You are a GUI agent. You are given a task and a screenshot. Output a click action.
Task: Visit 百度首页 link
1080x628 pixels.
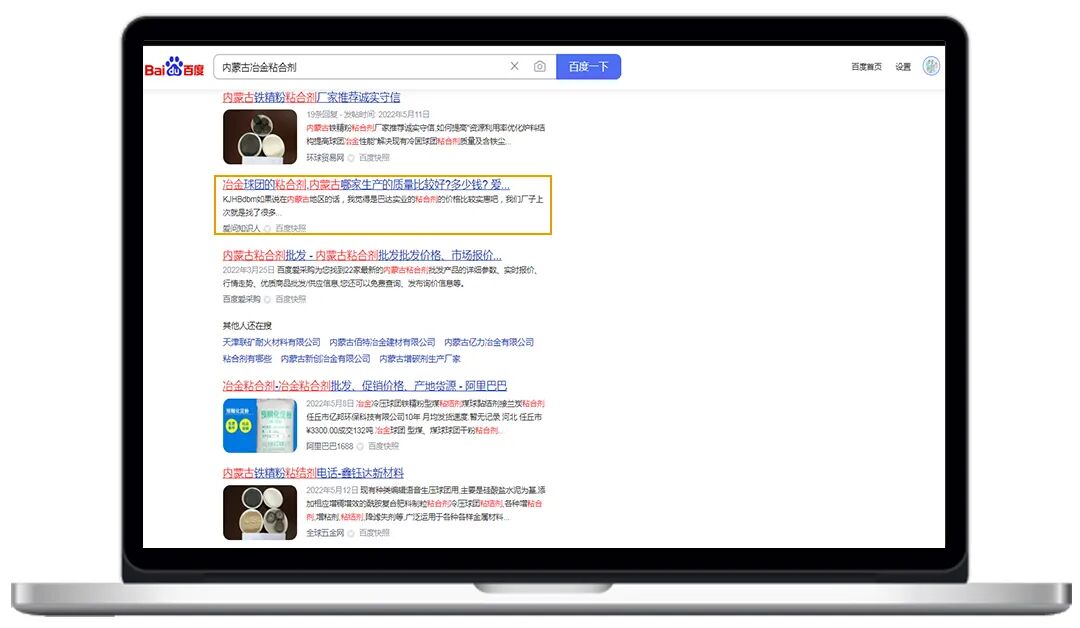[x=864, y=65]
